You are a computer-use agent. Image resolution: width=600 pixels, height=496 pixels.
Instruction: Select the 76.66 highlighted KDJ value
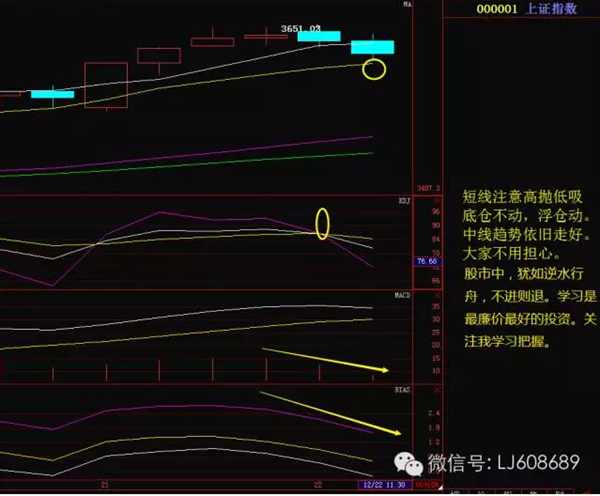[427, 261]
